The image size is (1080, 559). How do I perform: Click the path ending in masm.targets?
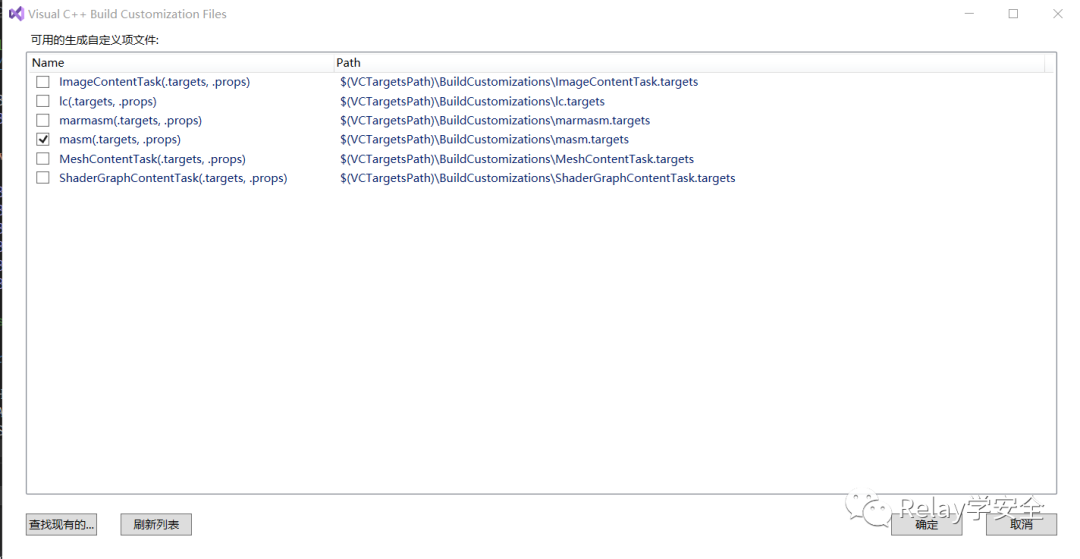(484, 139)
